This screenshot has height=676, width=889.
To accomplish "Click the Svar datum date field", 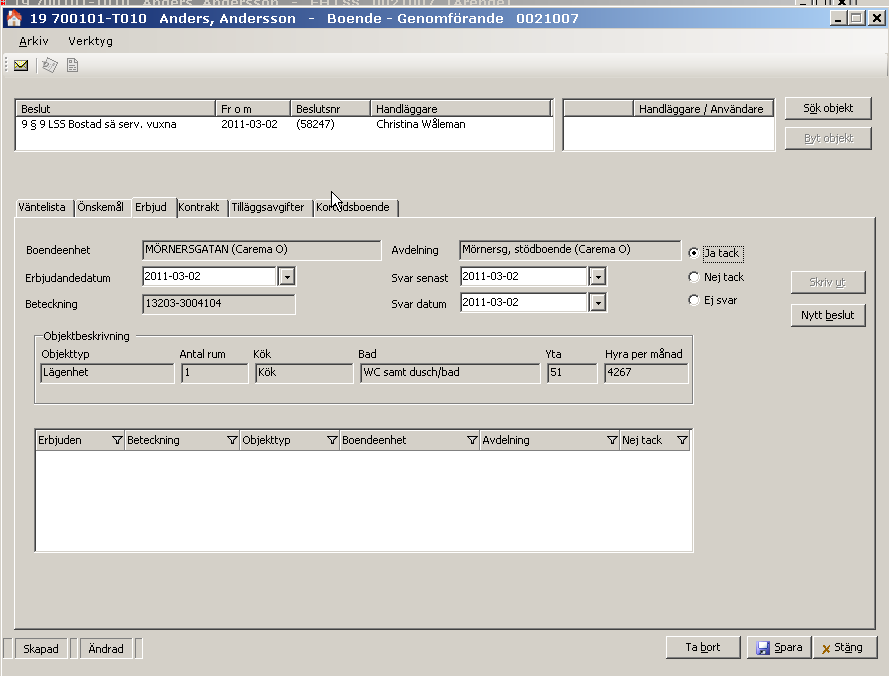I will (x=523, y=303).
